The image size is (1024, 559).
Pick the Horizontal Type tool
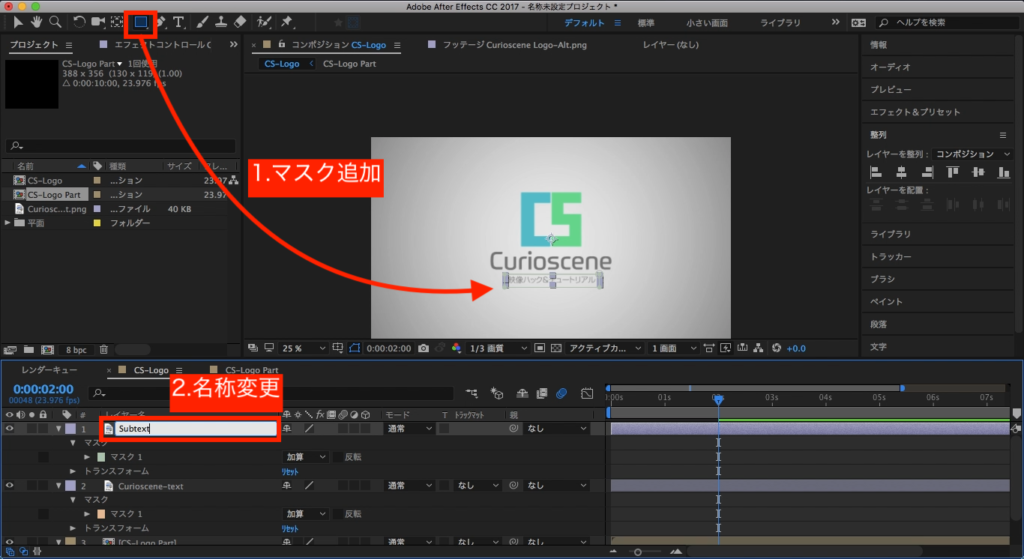(x=179, y=21)
